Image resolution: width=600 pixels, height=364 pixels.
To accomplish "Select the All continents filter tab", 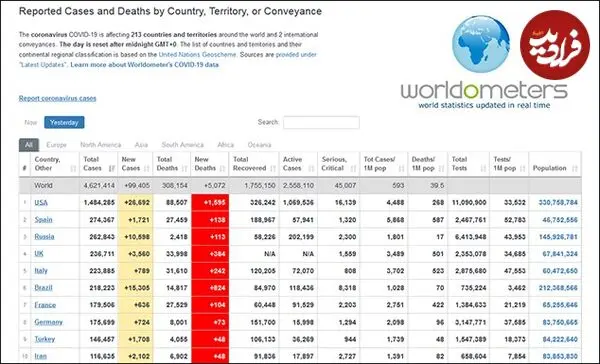I will coord(29,145).
